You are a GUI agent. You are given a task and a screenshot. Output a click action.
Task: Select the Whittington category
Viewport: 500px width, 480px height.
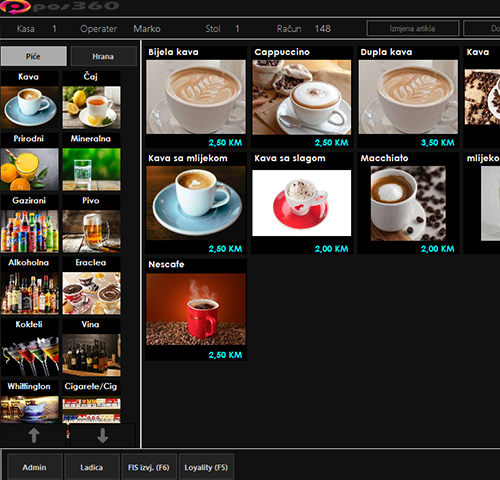(30, 402)
